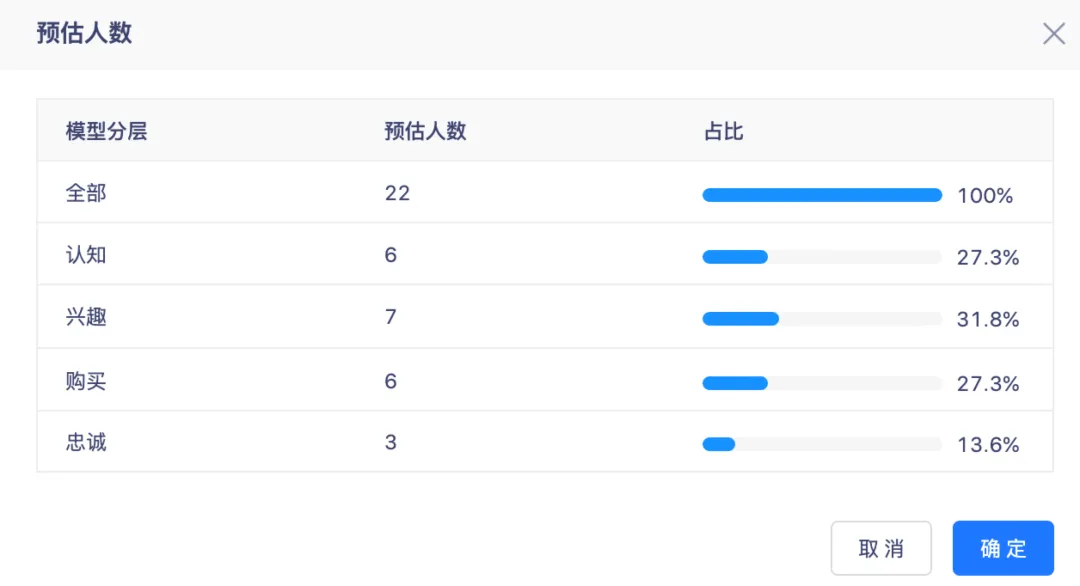Image resolution: width=1080 pixels, height=586 pixels.
Task: Select the 全部 row label
Action: pyautogui.click(x=86, y=193)
